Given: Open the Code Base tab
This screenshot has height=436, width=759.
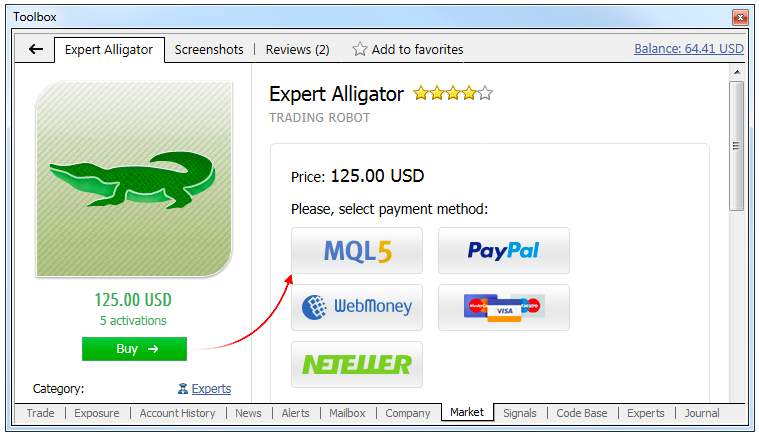Looking at the screenshot, I should (x=581, y=413).
